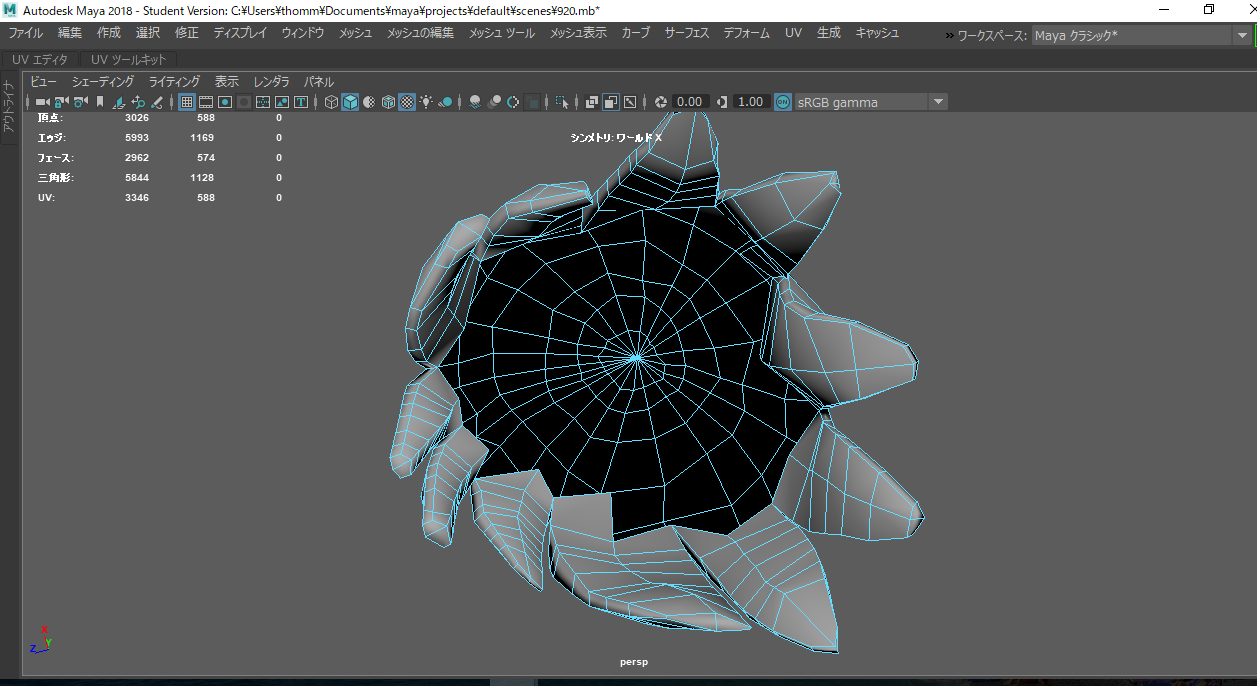The height and width of the screenshot is (686, 1257).
Task: Open the シェーディング panel menu
Action: (103, 81)
